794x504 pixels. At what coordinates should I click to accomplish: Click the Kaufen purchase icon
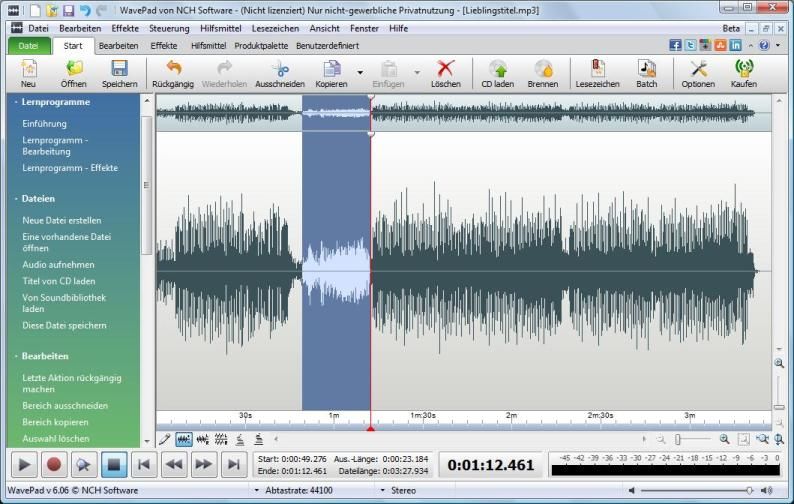tap(744, 68)
